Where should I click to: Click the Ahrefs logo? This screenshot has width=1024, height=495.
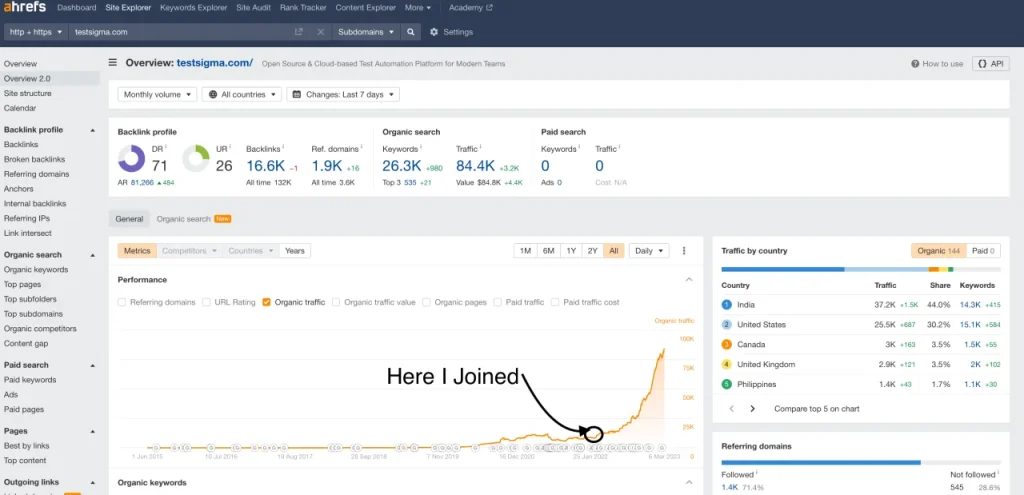point(24,8)
